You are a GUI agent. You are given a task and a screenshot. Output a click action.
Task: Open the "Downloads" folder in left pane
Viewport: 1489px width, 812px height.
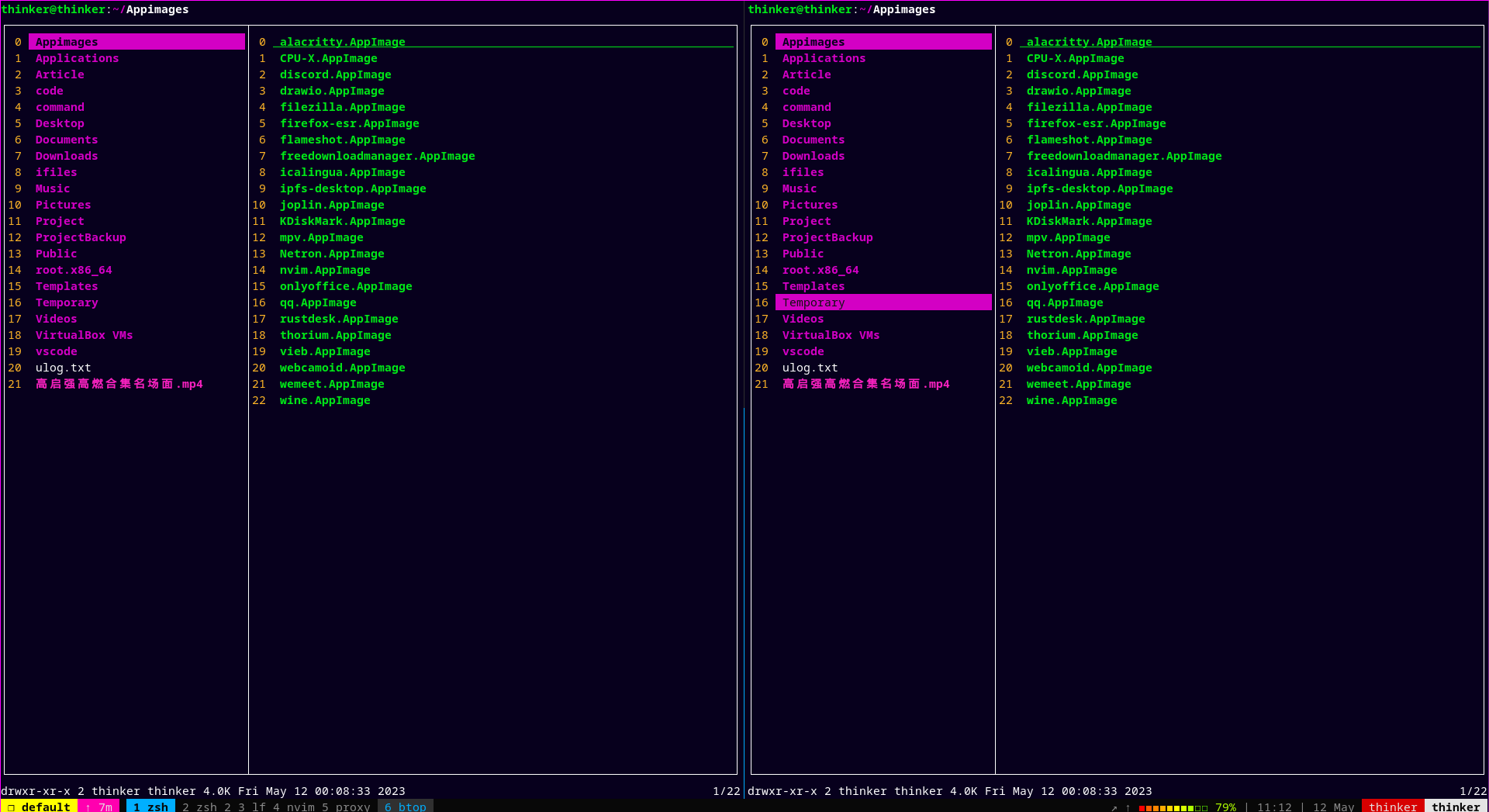point(66,156)
